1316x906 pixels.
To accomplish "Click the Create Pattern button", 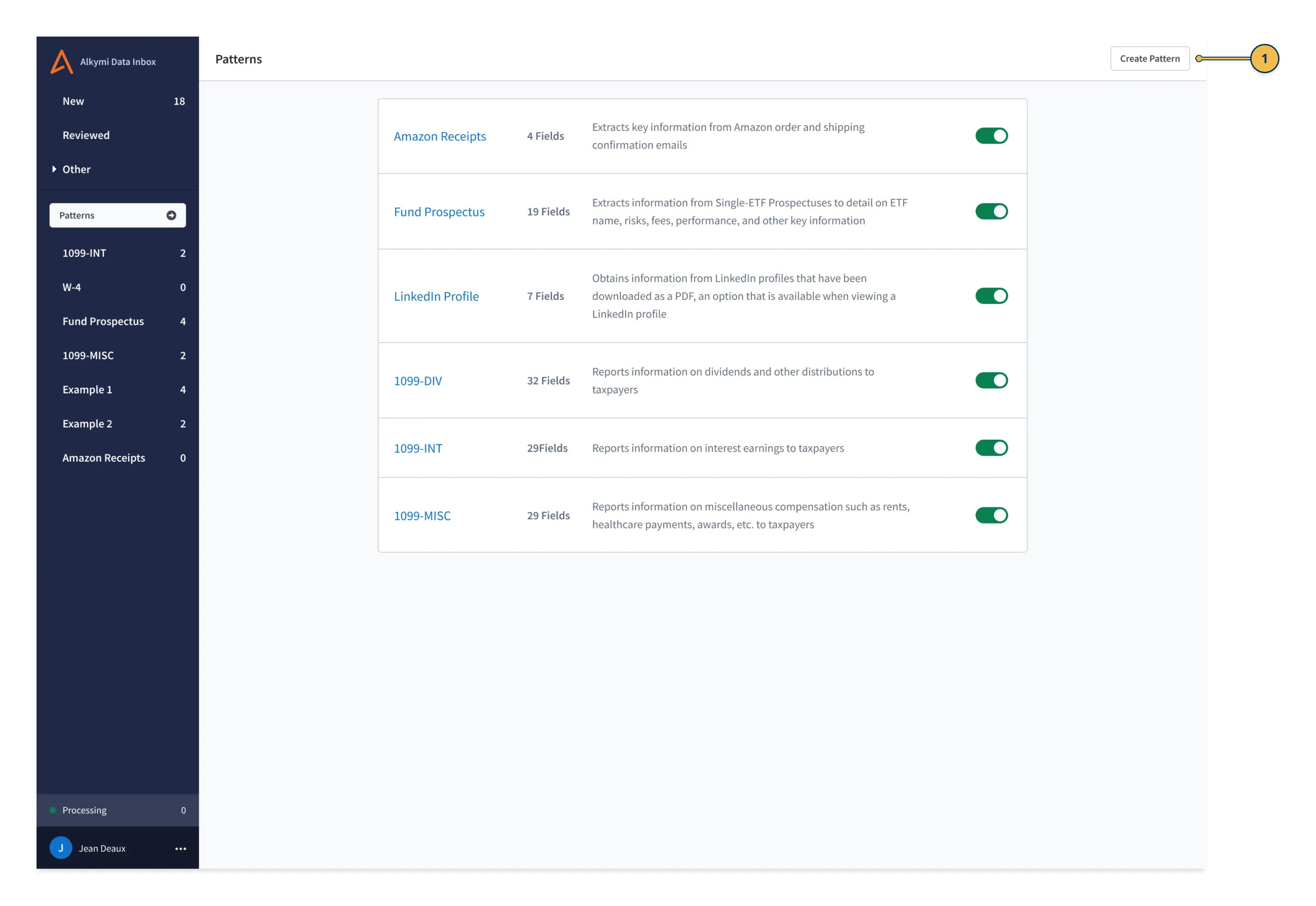I will [x=1149, y=59].
